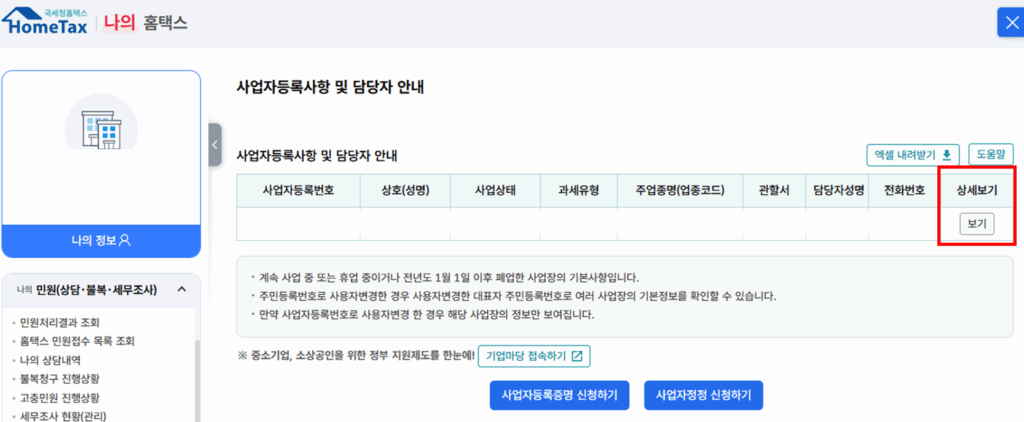Open 나의 정보 button
Image resolution: width=1024 pixels, height=422 pixels.
[x=101, y=240]
